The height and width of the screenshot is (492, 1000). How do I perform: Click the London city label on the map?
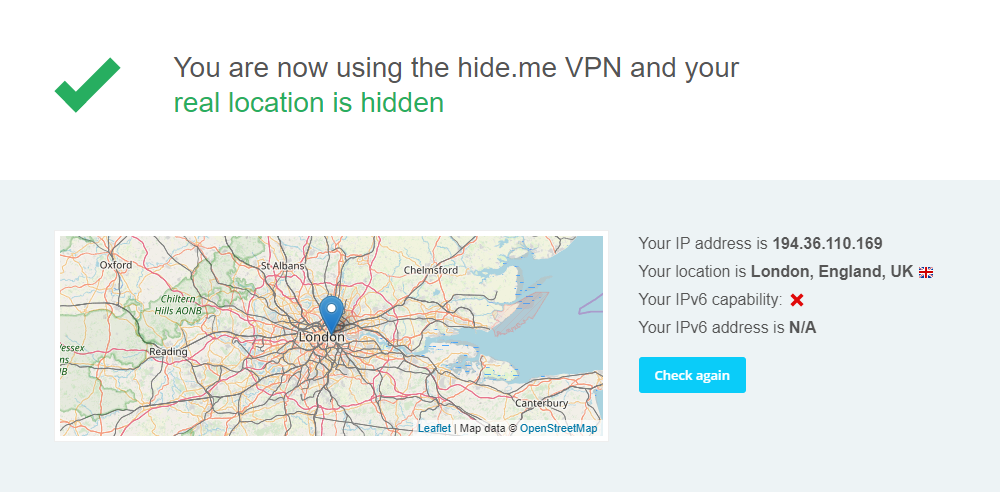321,337
